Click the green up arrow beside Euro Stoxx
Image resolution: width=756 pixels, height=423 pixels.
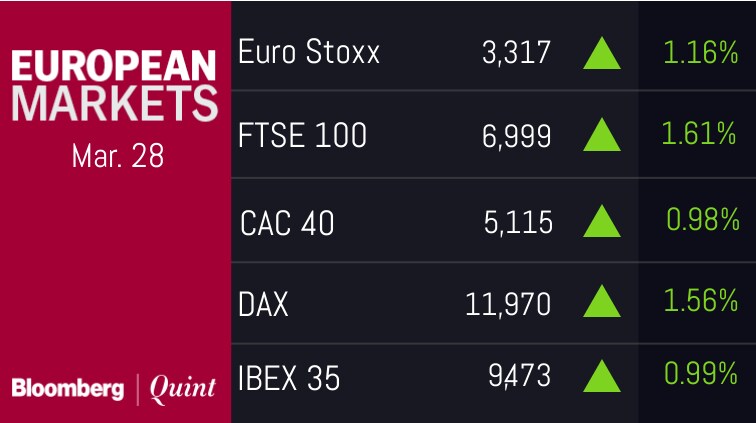pyautogui.click(x=601, y=53)
